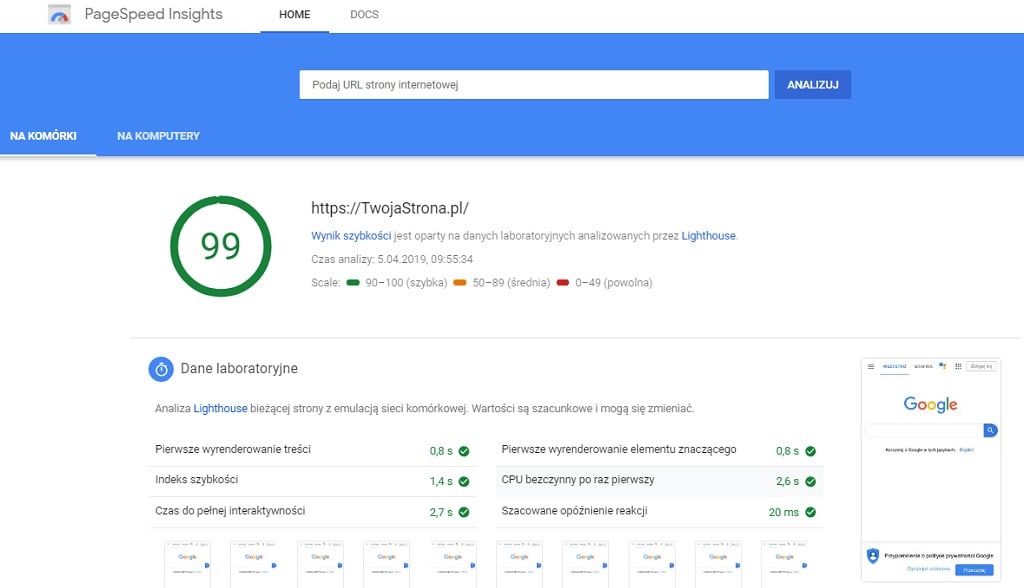Select the Szacowane opóźnienie reakcji label
This screenshot has height=588, width=1024.
coord(574,511)
